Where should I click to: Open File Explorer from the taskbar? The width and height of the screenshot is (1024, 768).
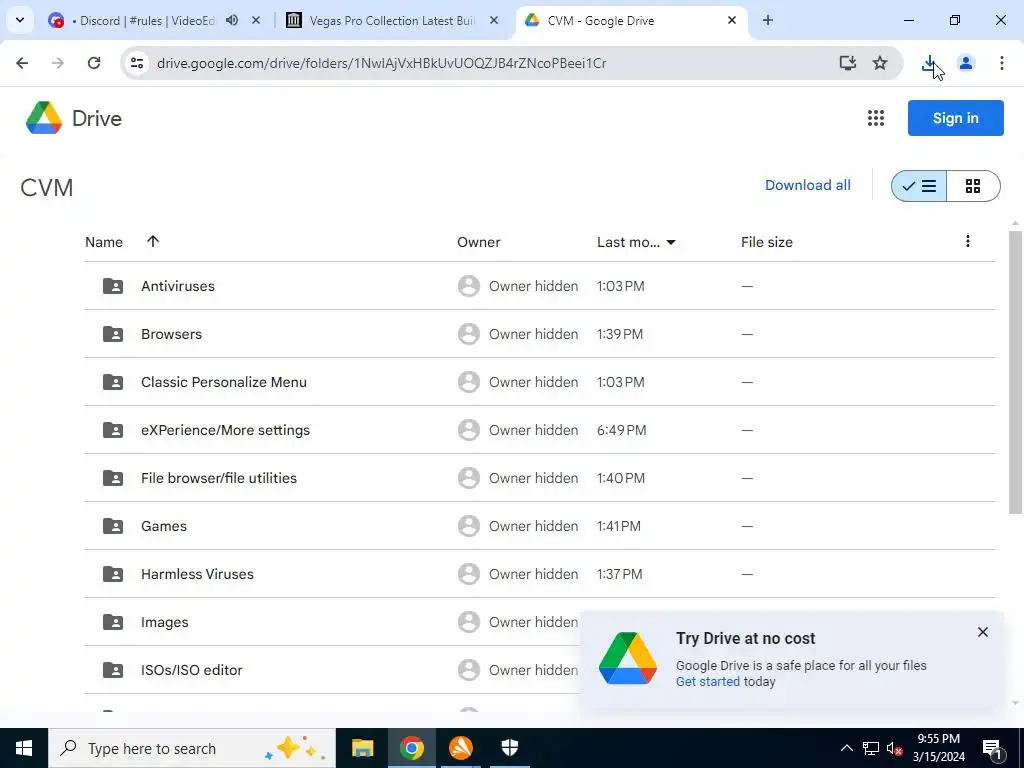pyautogui.click(x=362, y=748)
